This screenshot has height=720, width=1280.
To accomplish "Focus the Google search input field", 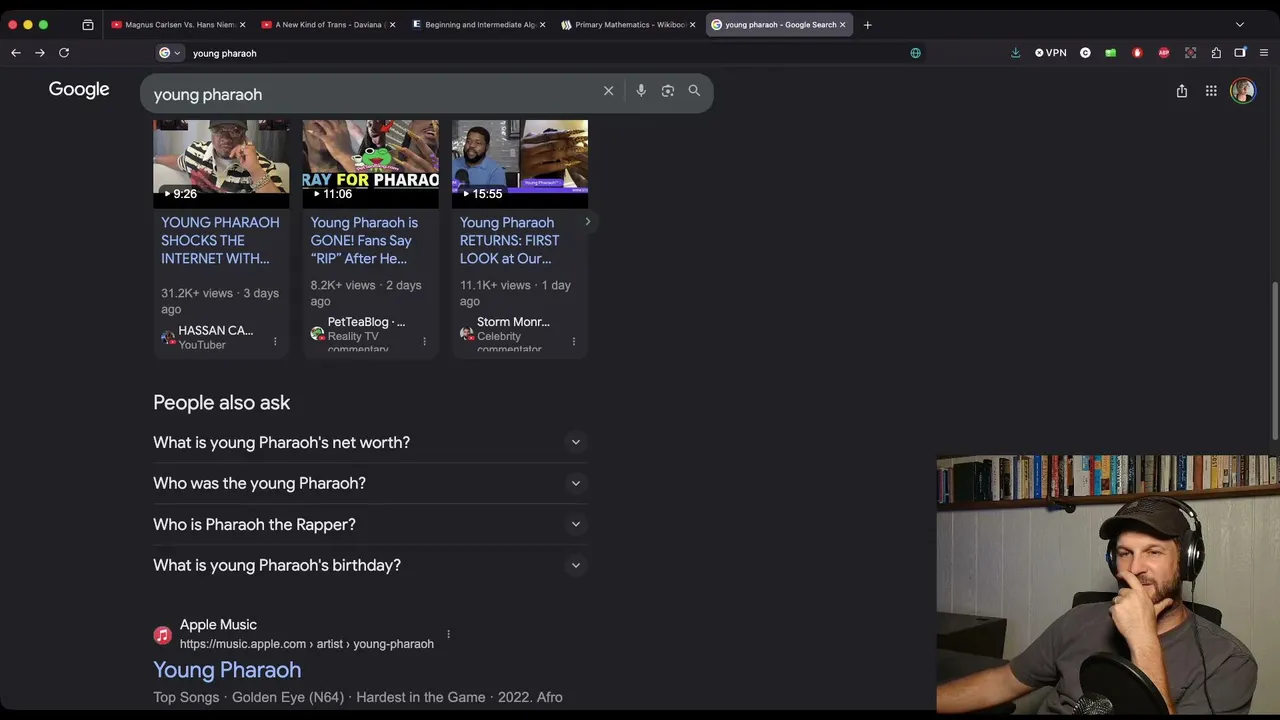I will coord(370,94).
